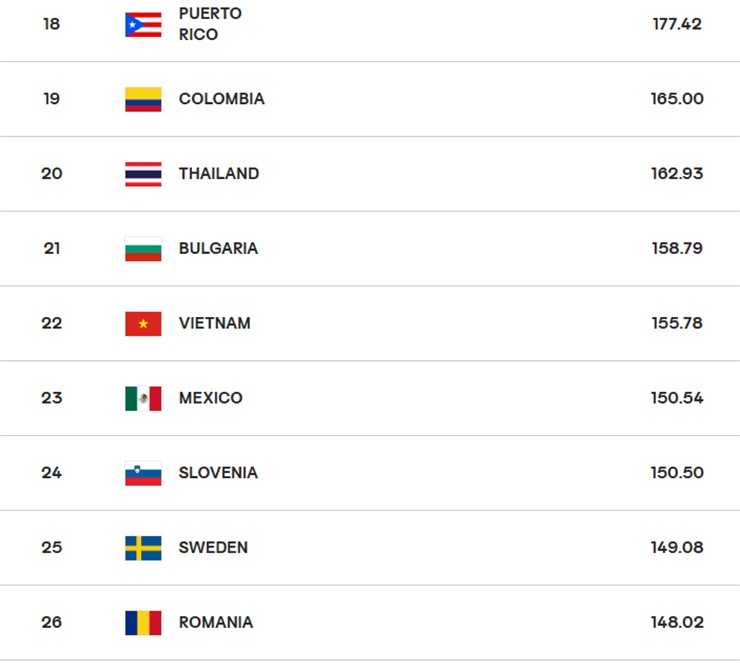Select the THAILAND team name

[218, 174]
